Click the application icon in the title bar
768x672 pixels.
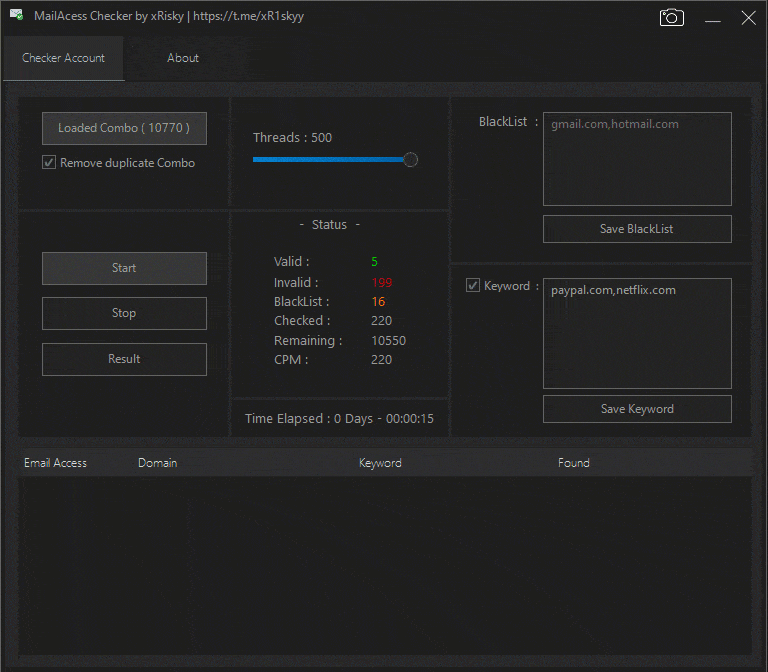click(16, 16)
